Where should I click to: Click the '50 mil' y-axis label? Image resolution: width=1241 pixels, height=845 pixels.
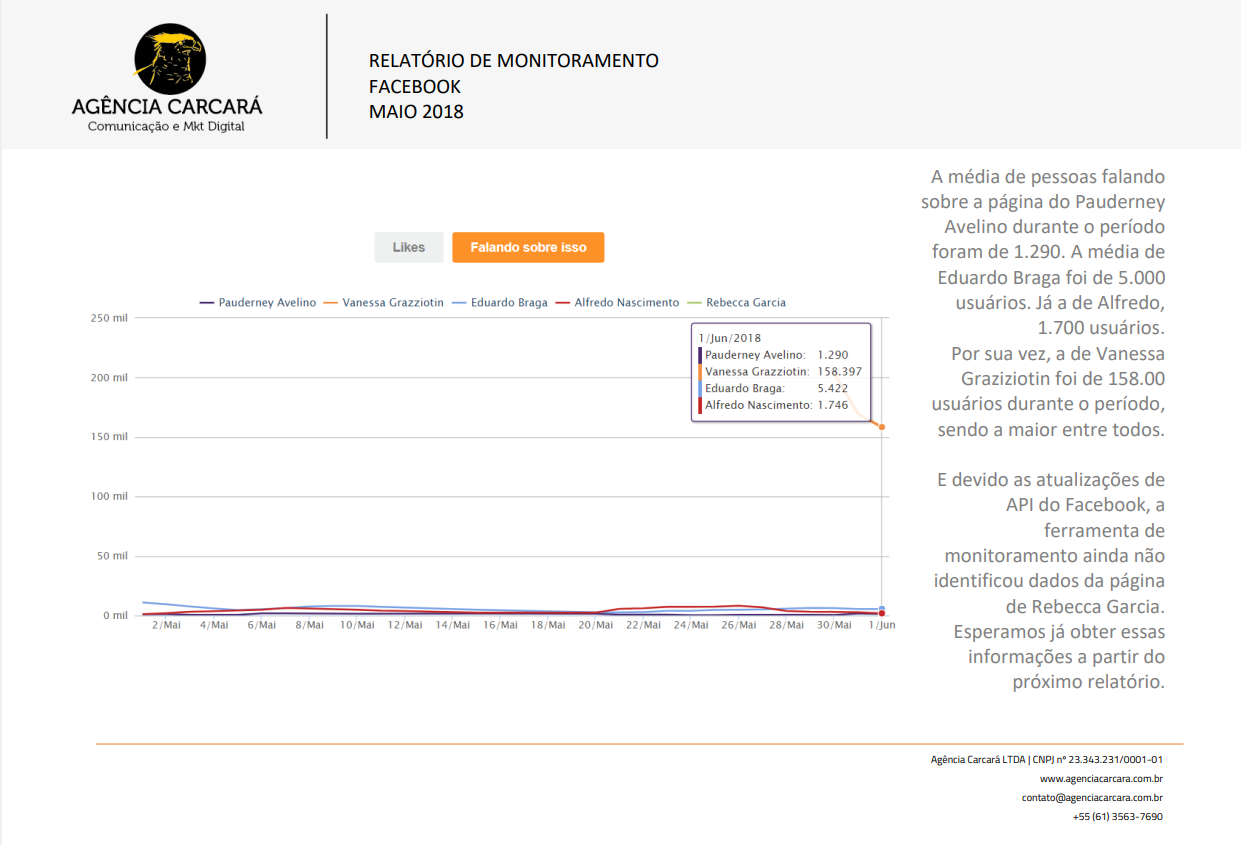(112, 556)
